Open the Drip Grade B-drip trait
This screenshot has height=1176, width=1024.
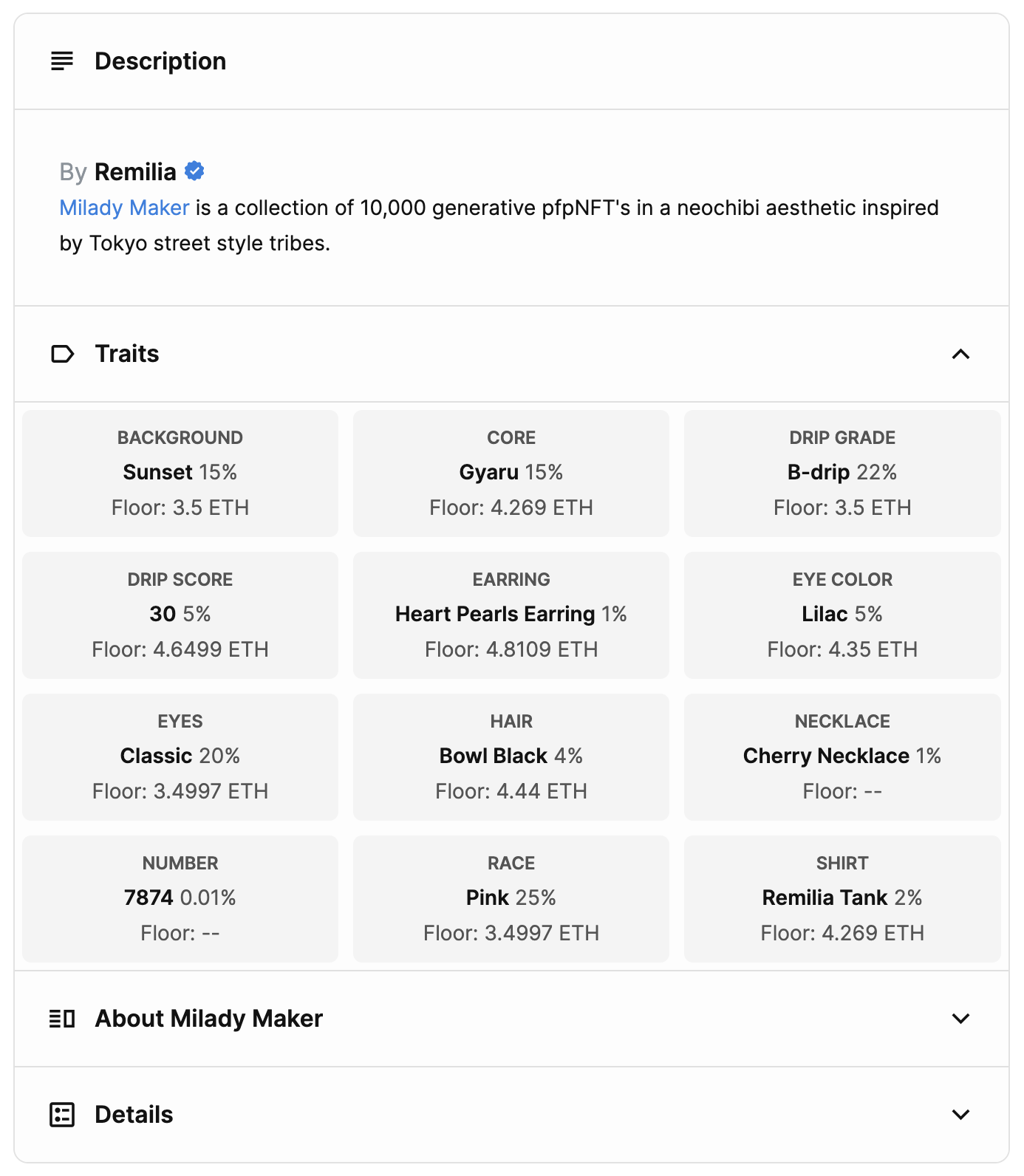tap(842, 474)
